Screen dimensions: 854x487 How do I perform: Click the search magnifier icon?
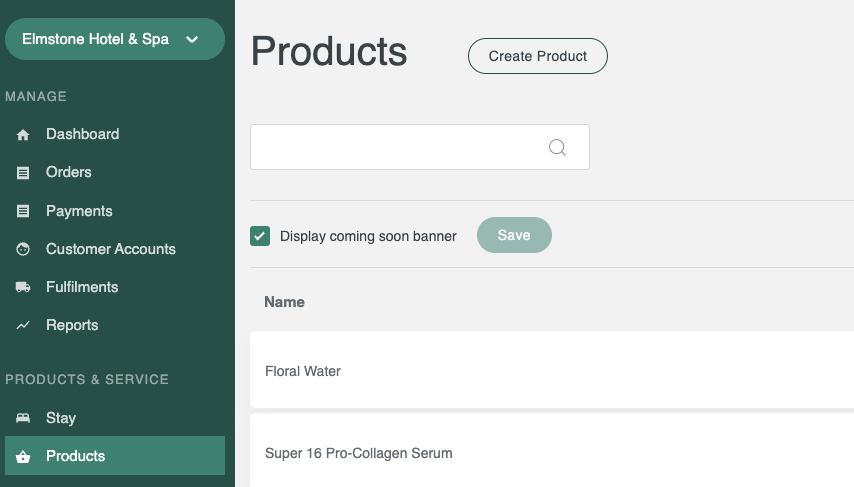pos(557,148)
